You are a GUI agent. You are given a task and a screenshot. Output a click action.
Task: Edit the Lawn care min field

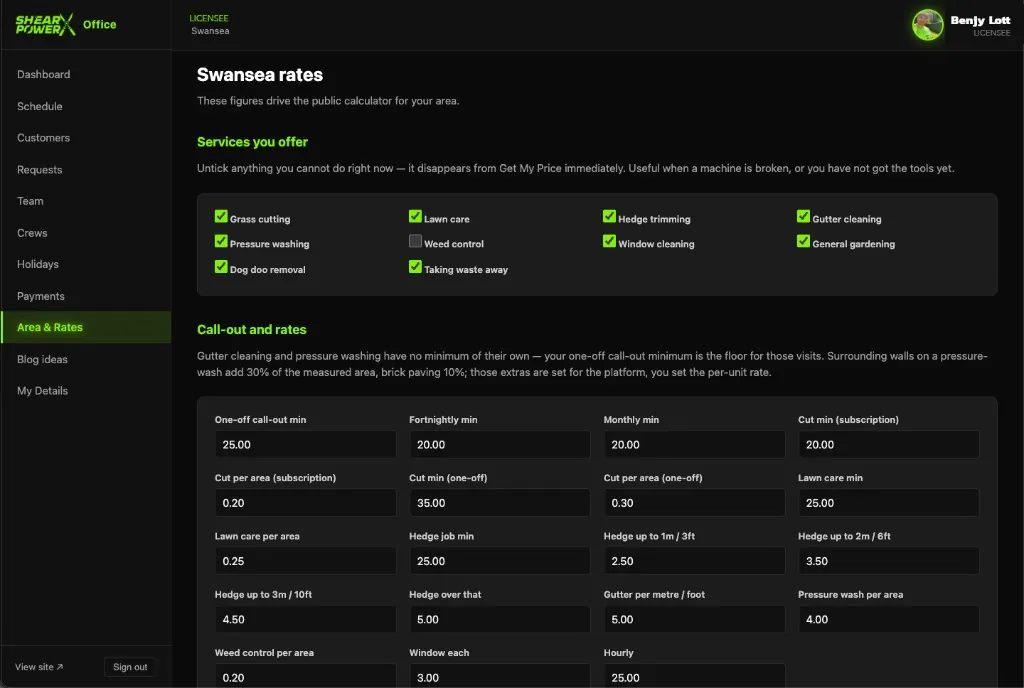(888, 503)
